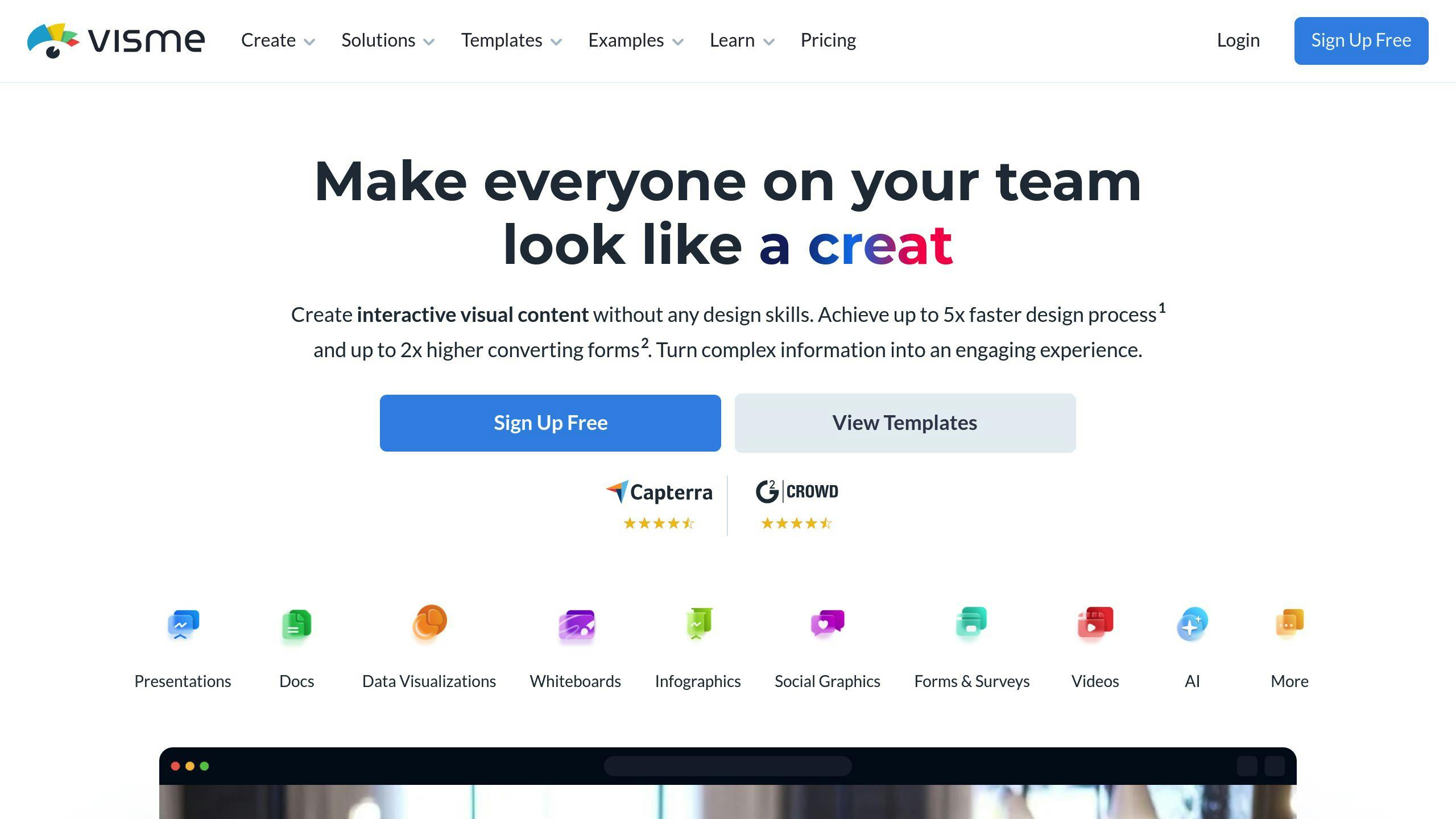Click the Sign Up Free button
Viewport: 1456px width, 819px height.
[x=550, y=422]
